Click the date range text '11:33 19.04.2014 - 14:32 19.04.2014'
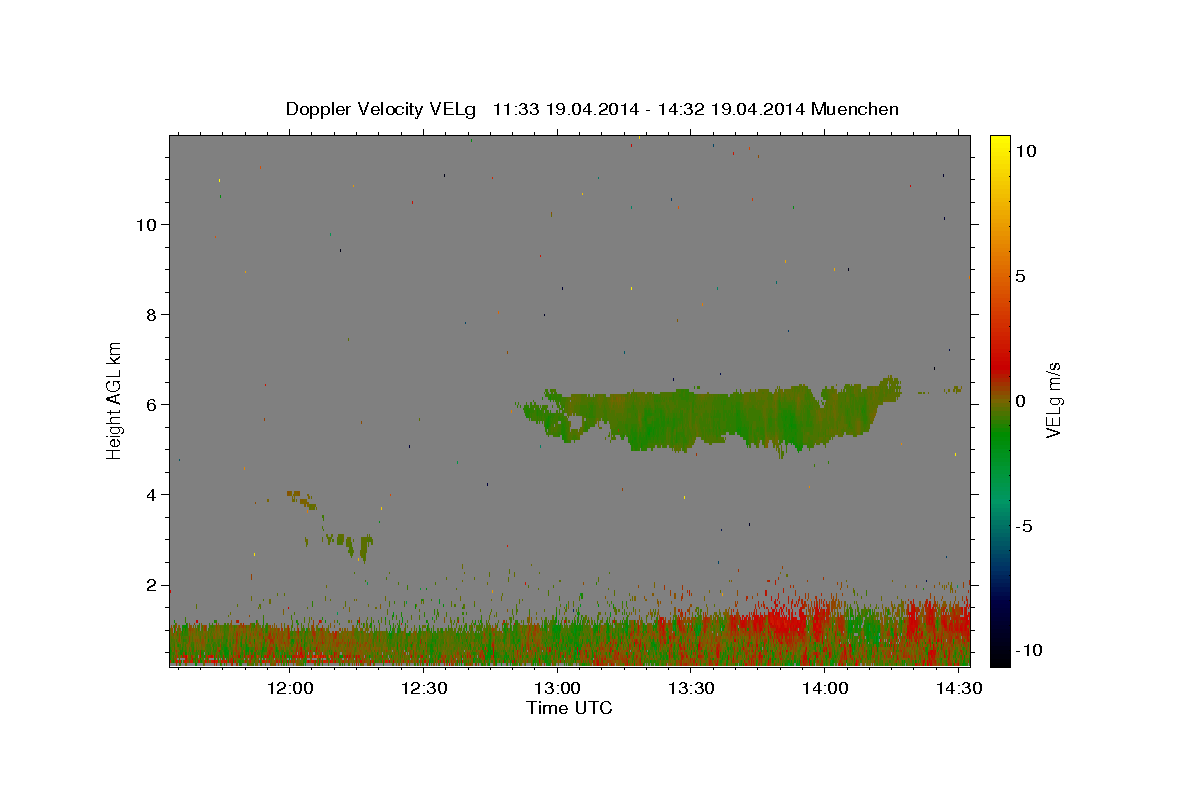This screenshot has height=800, width=1200. pyautogui.click(x=650, y=109)
